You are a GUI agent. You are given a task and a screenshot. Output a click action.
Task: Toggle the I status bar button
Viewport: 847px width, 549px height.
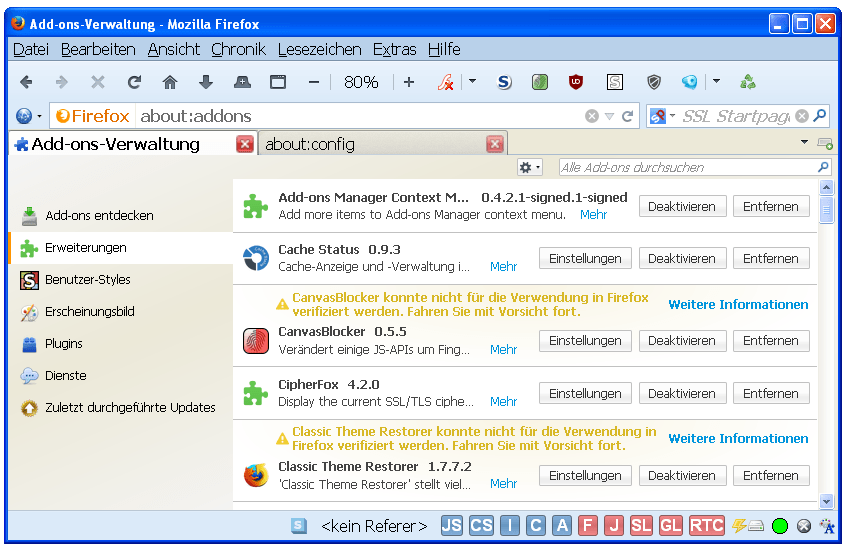pos(509,526)
